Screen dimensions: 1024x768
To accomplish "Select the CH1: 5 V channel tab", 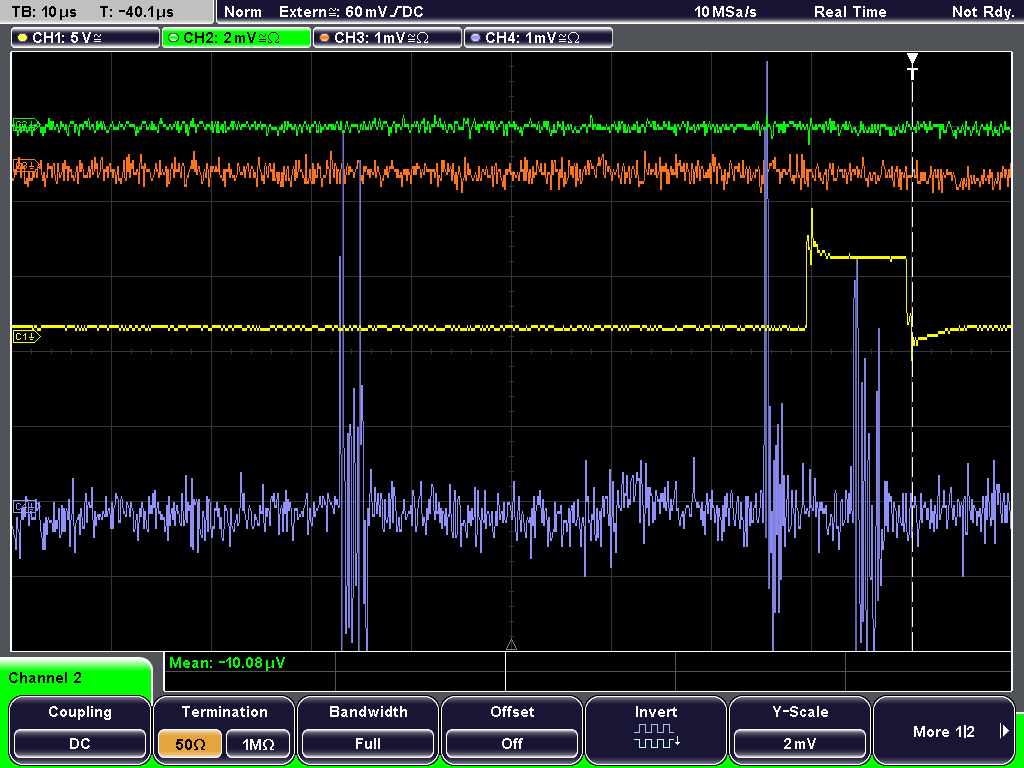I will click(86, 37).
